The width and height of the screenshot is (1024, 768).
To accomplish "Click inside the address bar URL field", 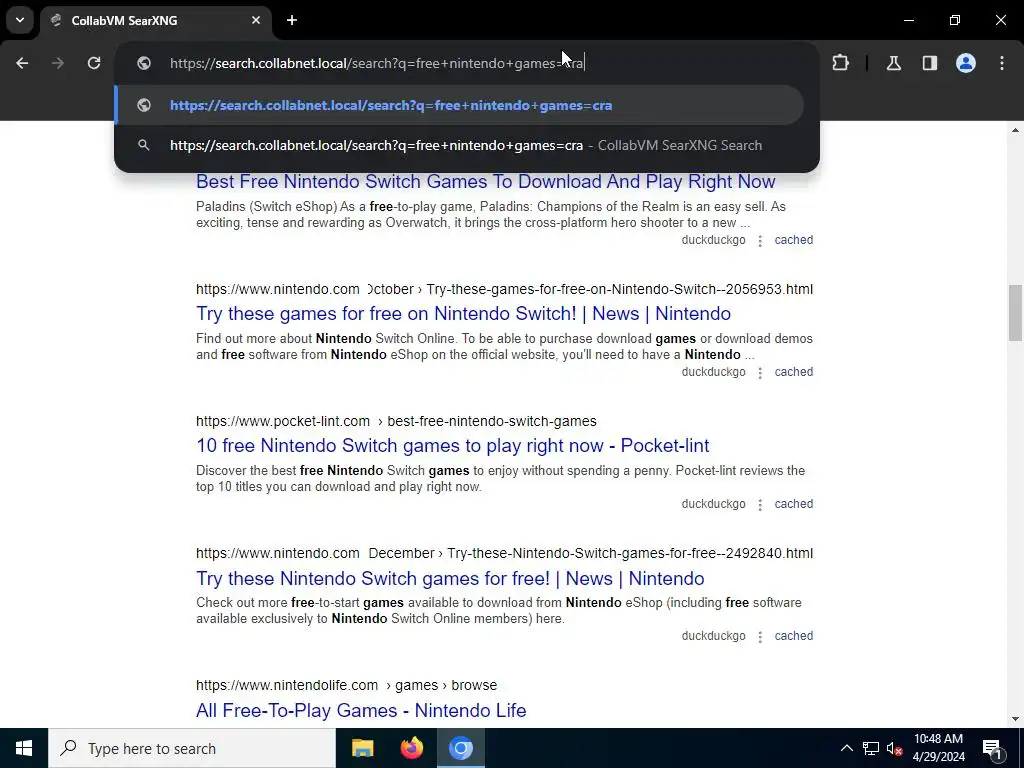I will [467, 63].
